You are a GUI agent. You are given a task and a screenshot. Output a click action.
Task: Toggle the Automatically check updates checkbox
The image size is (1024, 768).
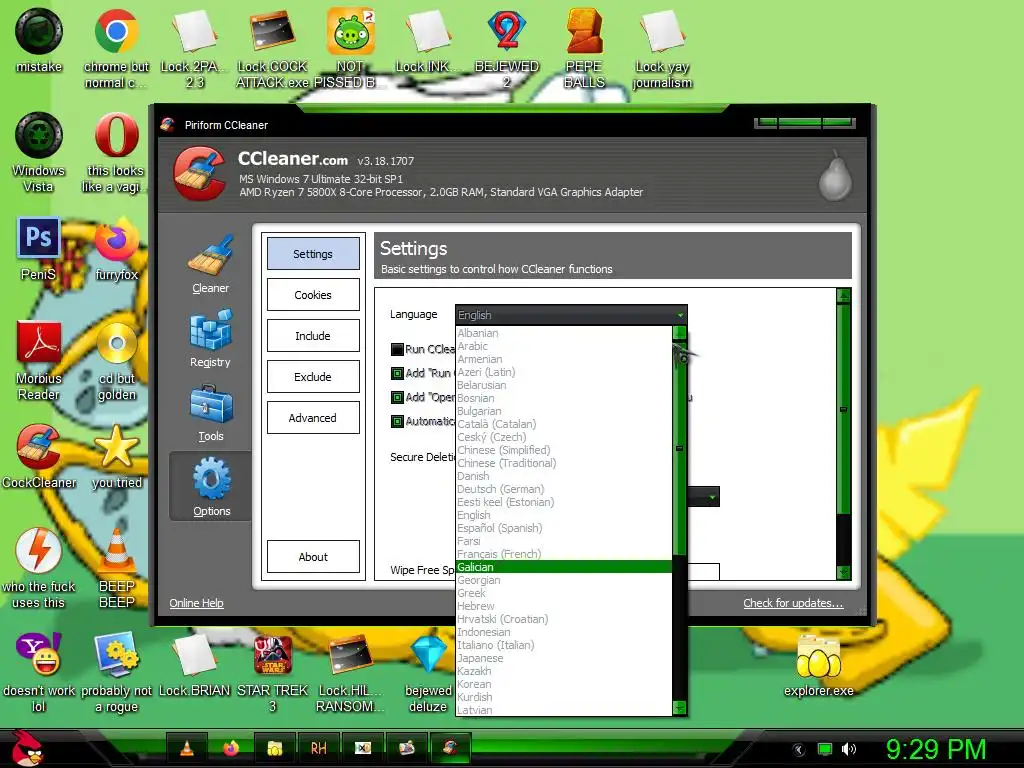397,421
